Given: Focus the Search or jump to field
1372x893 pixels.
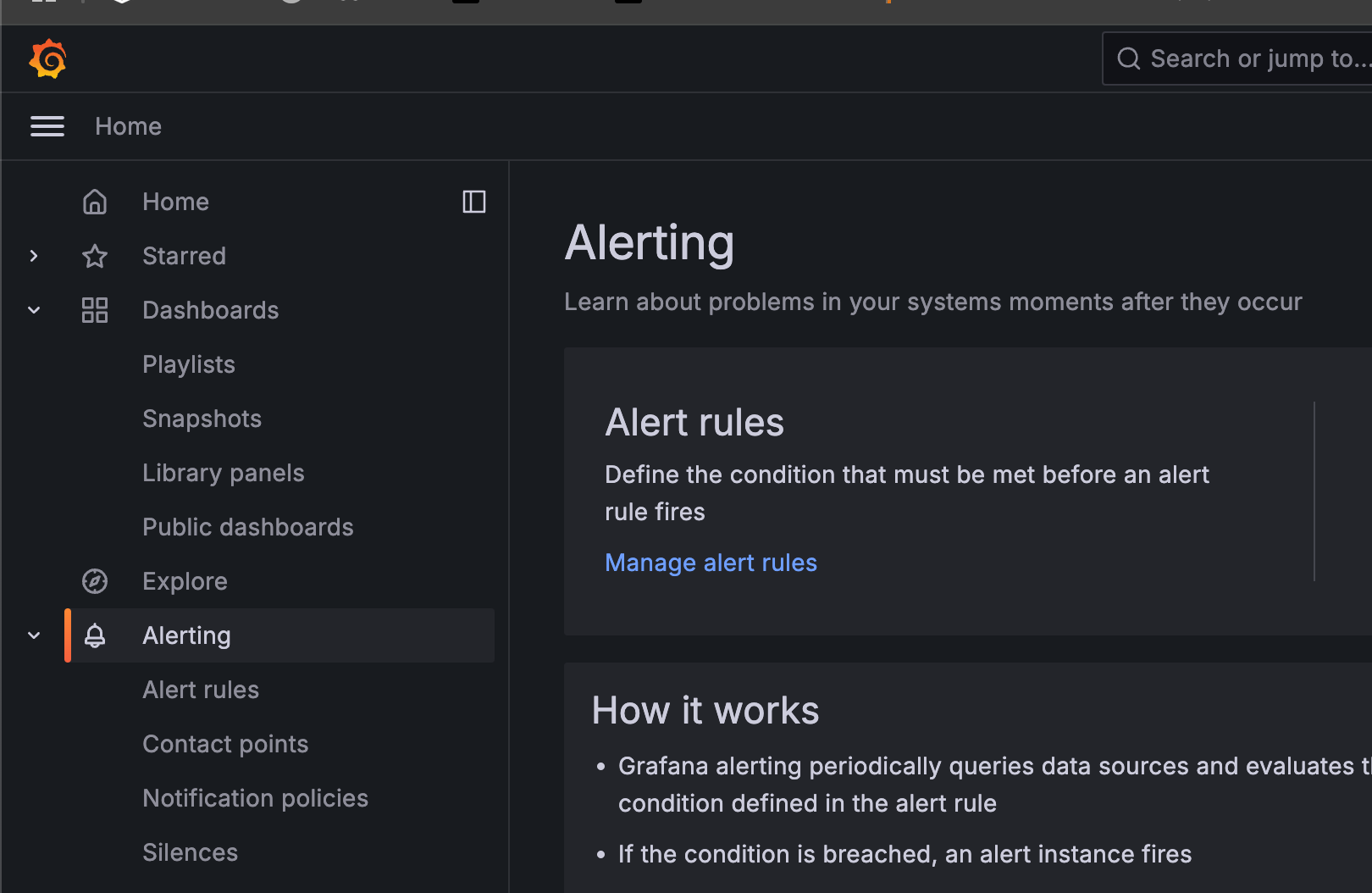Looking at the screenshot, I should (1237, 58).
